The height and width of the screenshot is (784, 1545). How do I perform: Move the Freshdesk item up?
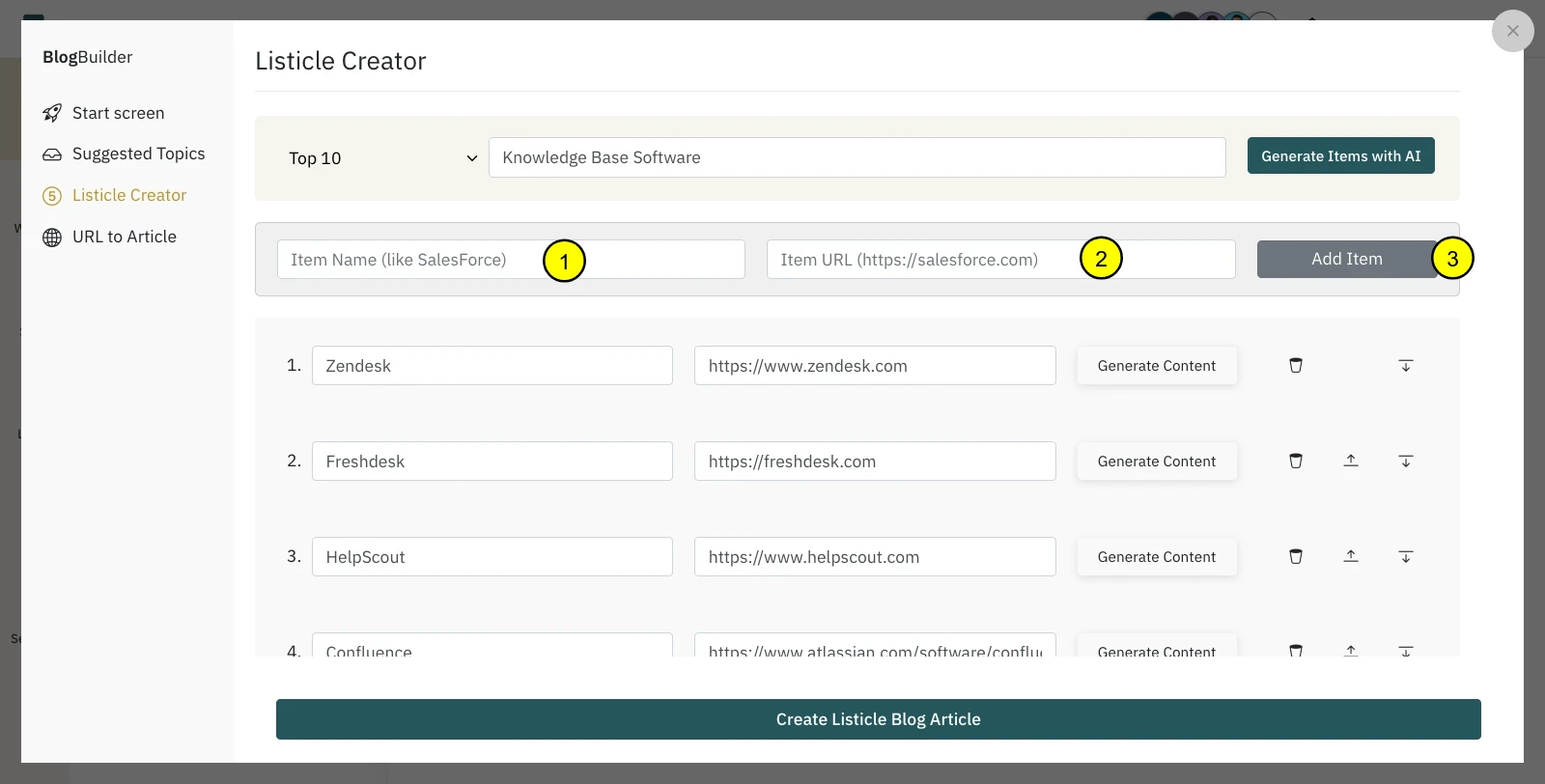point(1351,461)
